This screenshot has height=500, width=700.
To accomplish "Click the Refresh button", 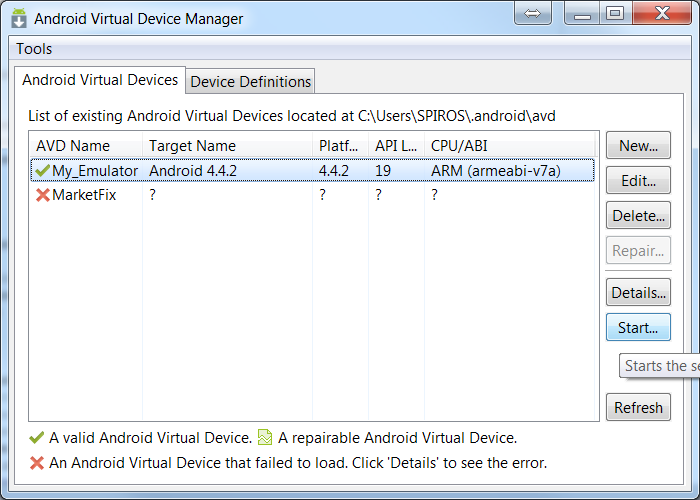I will click(x=638, y=407).
